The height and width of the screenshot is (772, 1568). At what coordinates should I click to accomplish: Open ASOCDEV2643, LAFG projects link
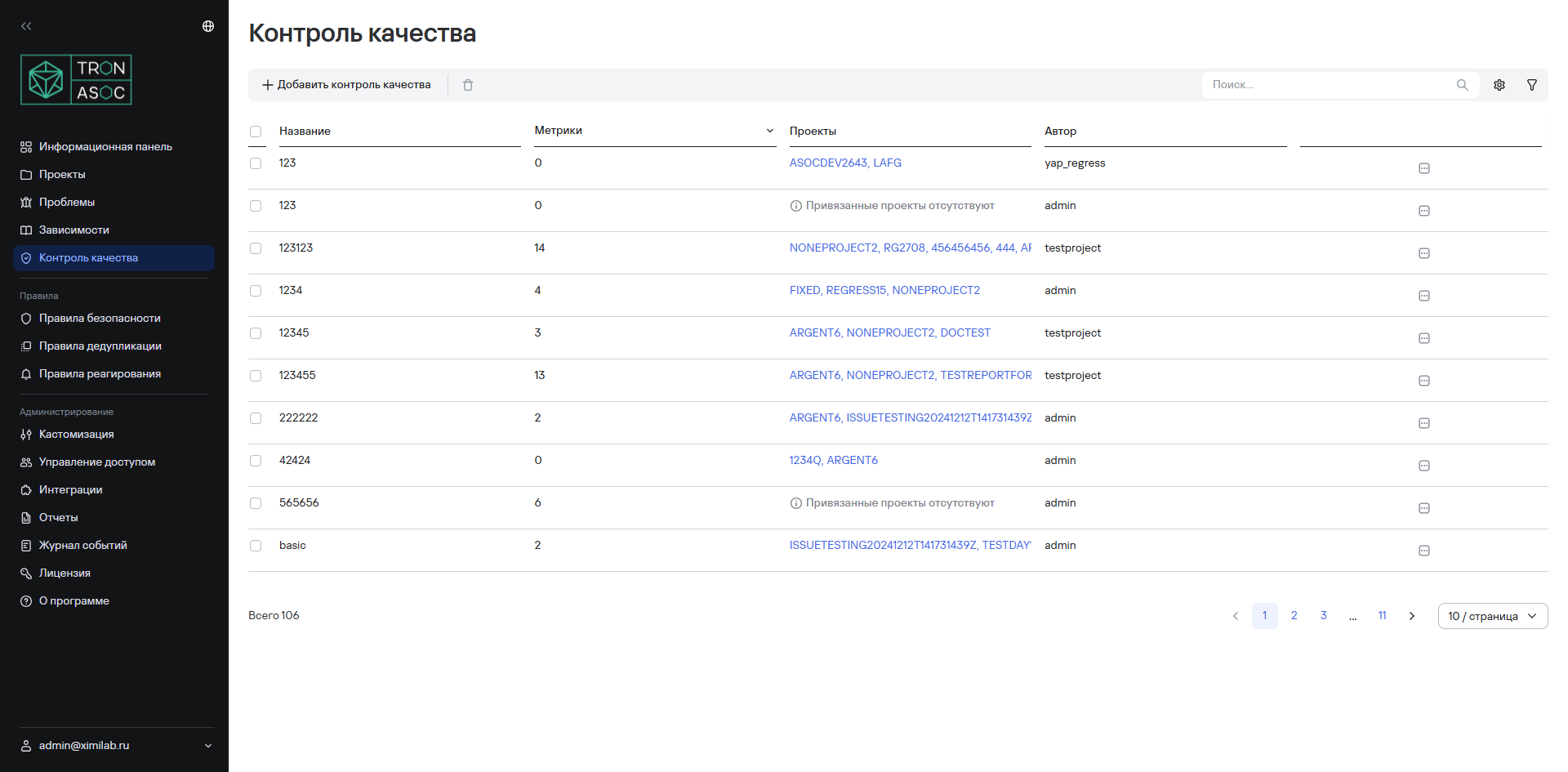845,163
